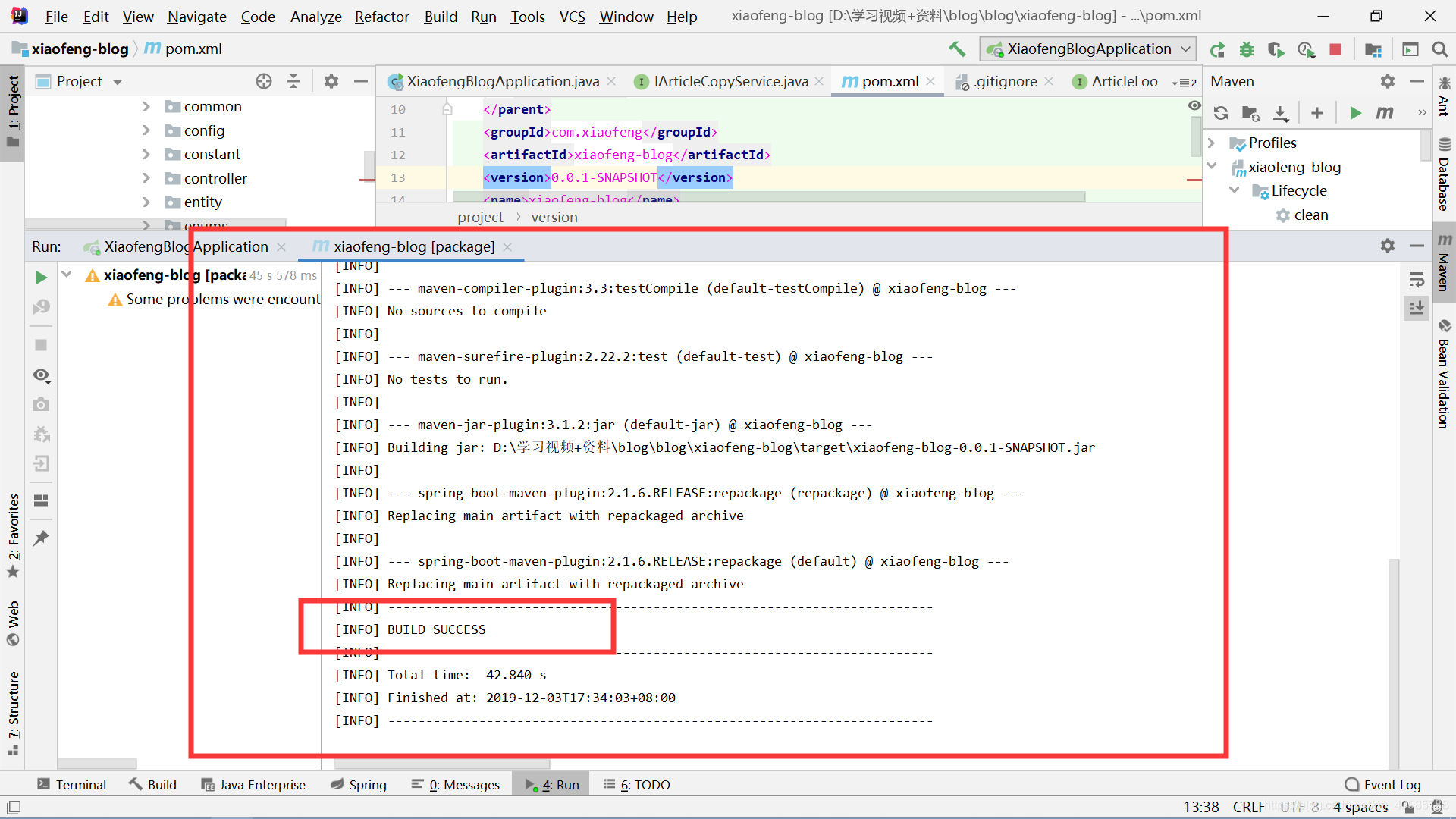
Task: Click the clean lifecycle goal in Maven
Action: click(x=1310, y=215)
